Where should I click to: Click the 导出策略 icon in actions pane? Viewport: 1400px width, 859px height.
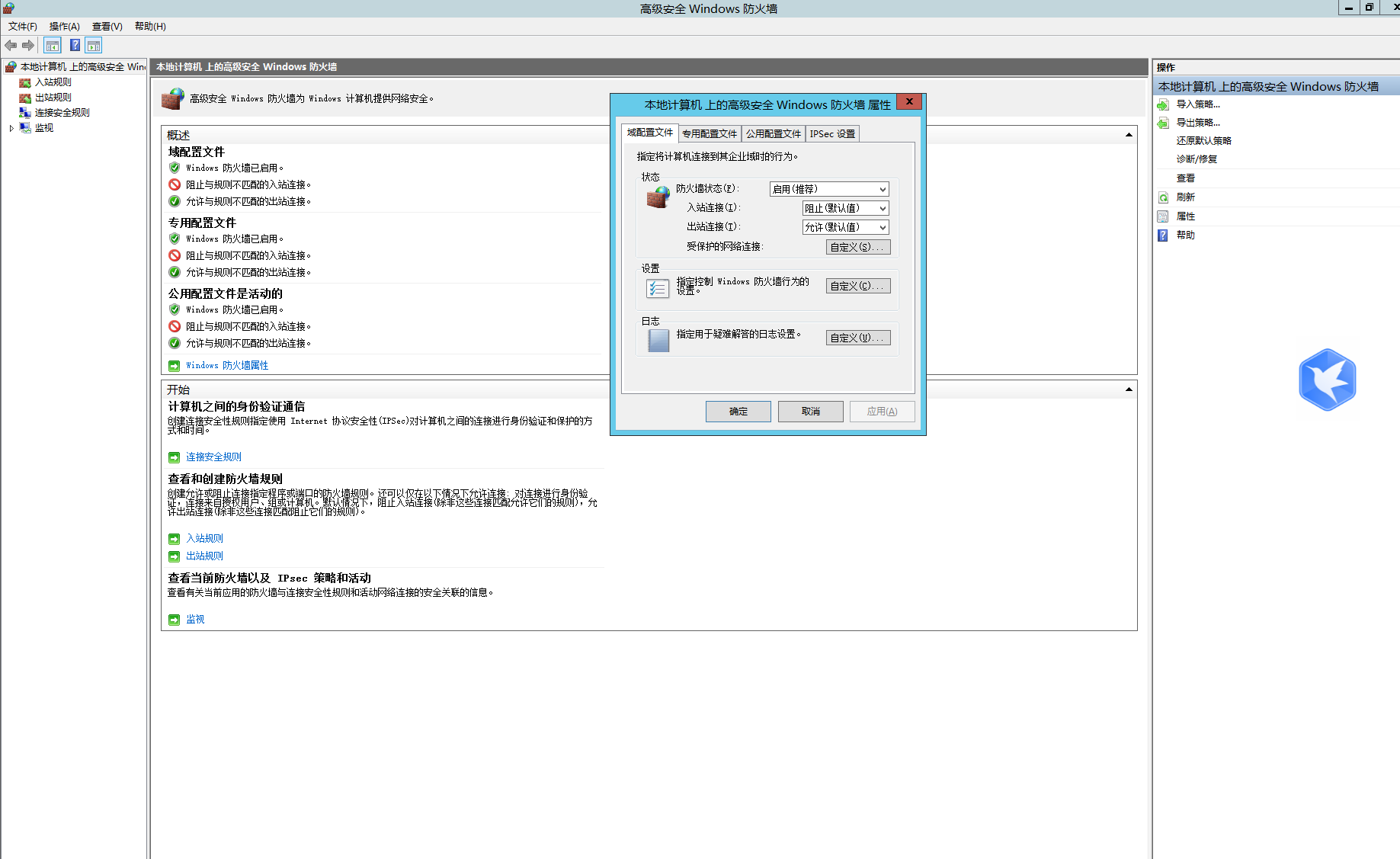(x=1163, y=123)
